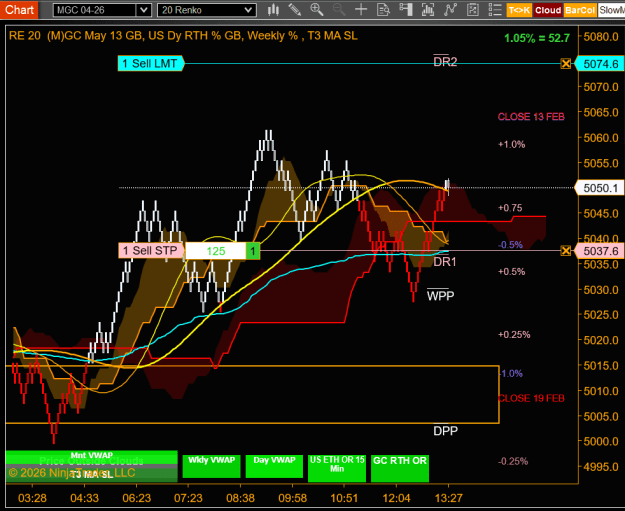Select the Chart tab

click(x=19, y=10)
